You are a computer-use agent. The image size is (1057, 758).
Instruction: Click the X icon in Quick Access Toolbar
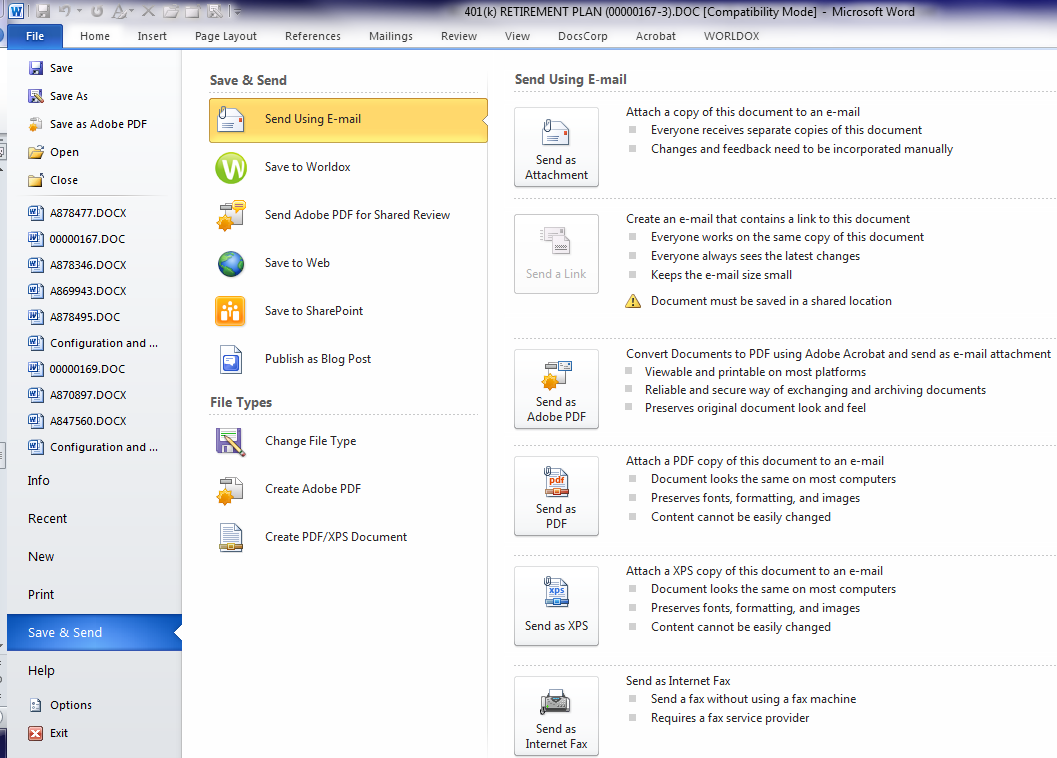(148, 11)
